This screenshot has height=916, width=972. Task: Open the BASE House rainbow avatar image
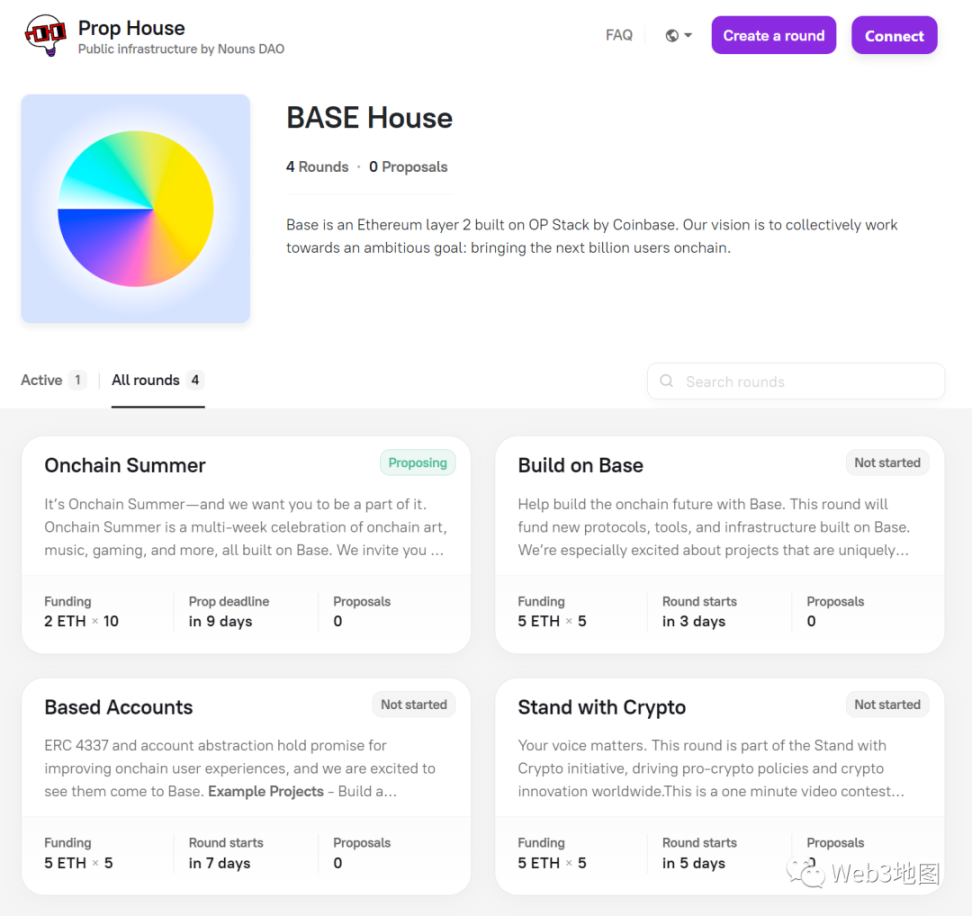click(136, 209)
